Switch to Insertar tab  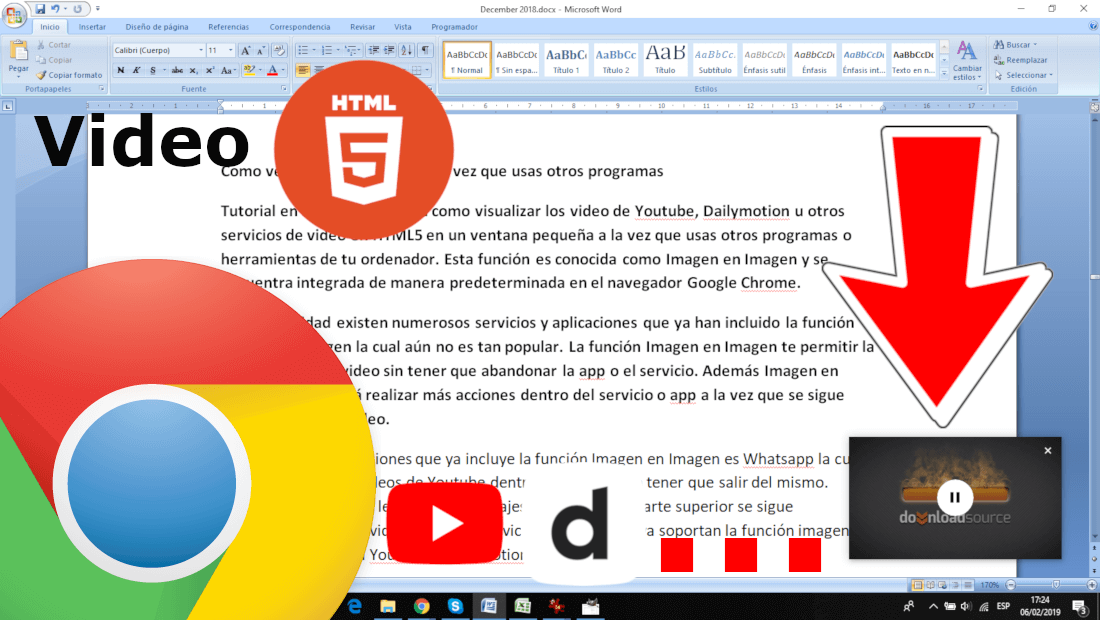click(x=92, y=27)
